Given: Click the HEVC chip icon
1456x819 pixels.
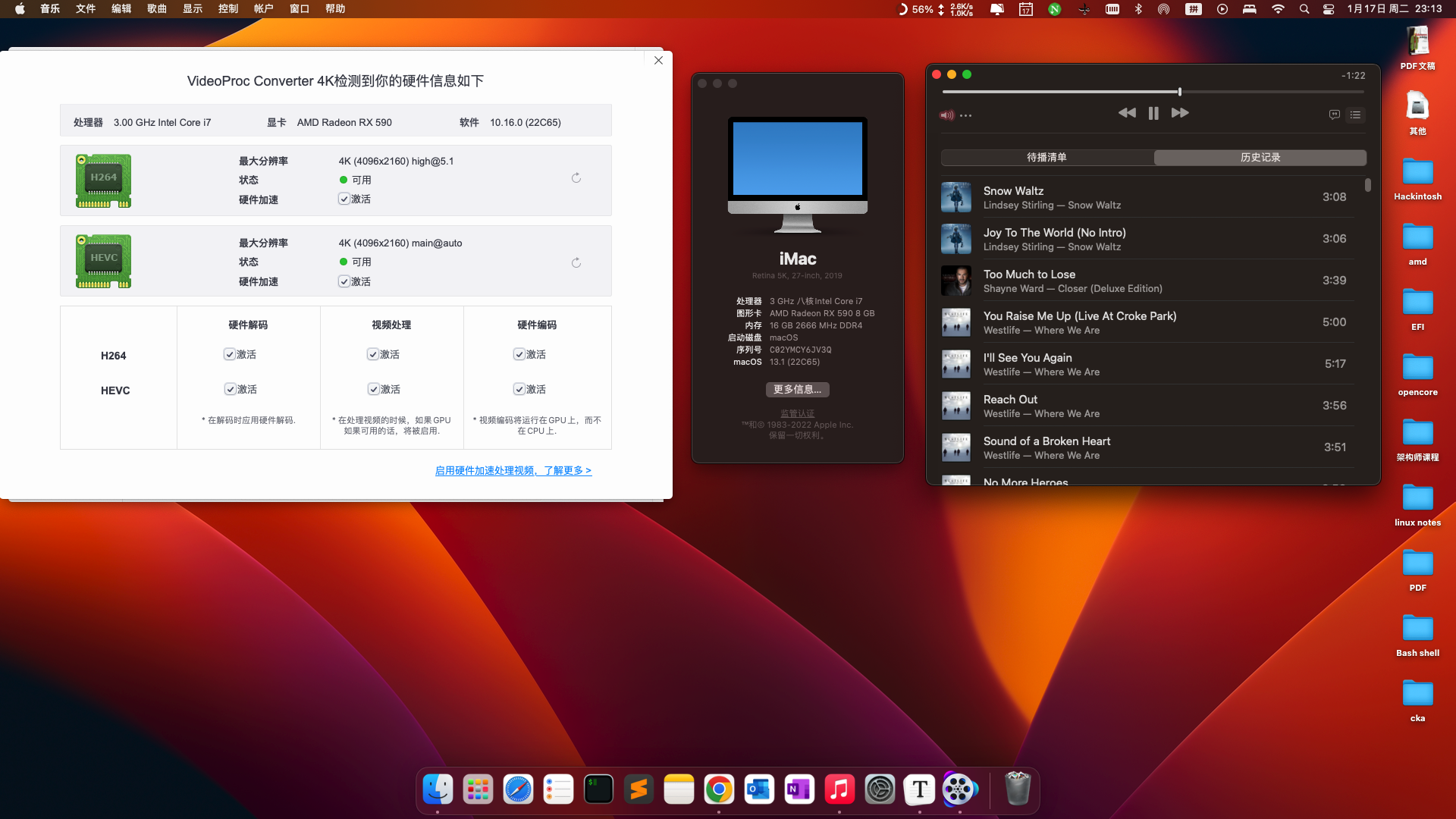Looking at the screenshot, I should point(103,262).
